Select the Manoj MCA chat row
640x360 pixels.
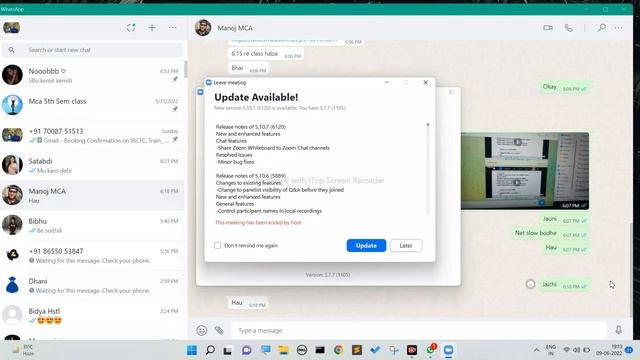(92, 195)
